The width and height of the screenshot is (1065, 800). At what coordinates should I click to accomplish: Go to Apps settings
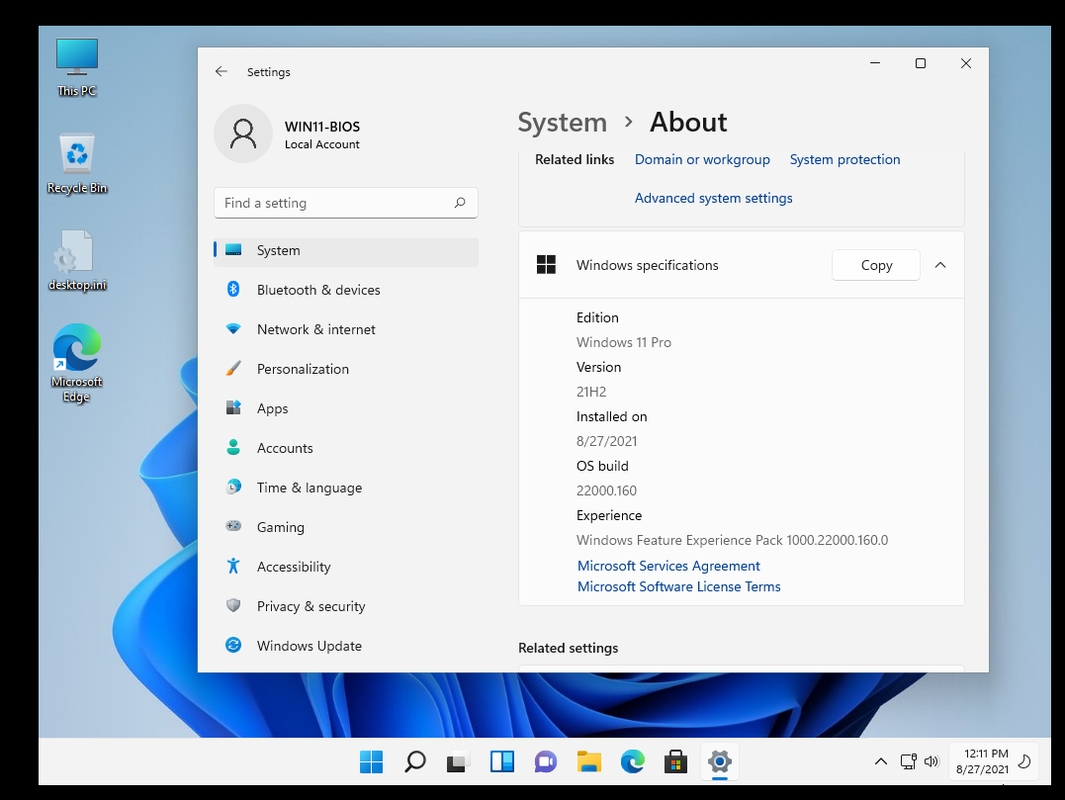pyautogui.click(x=346, y=407)
